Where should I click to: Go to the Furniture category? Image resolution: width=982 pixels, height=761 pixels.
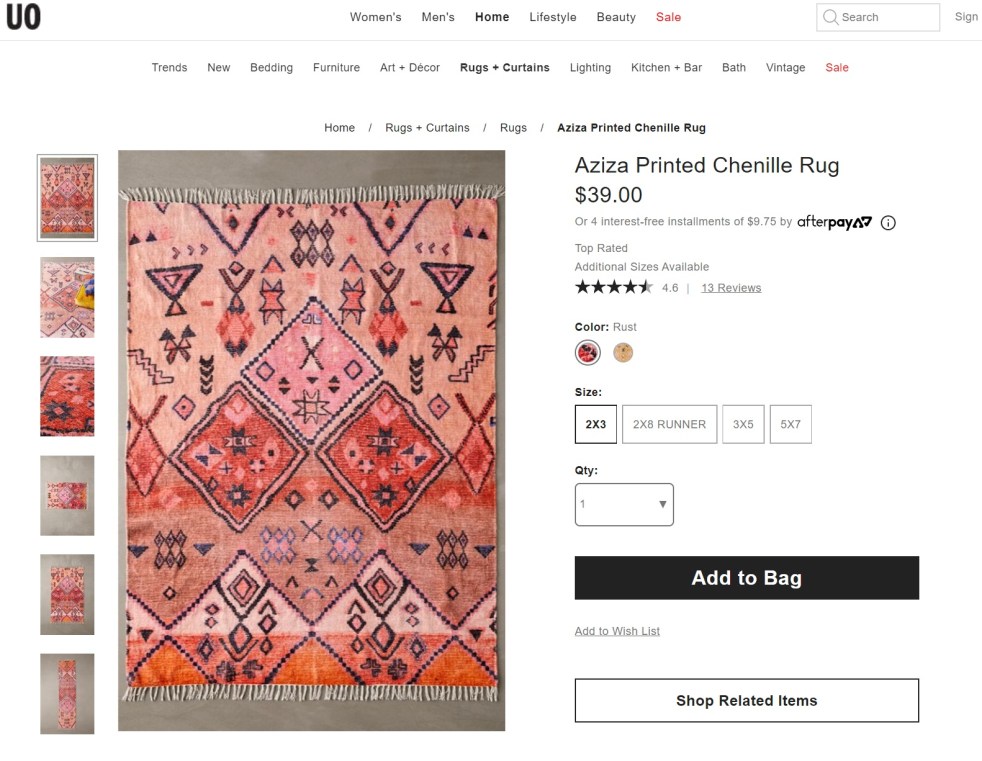pos(336,68)
